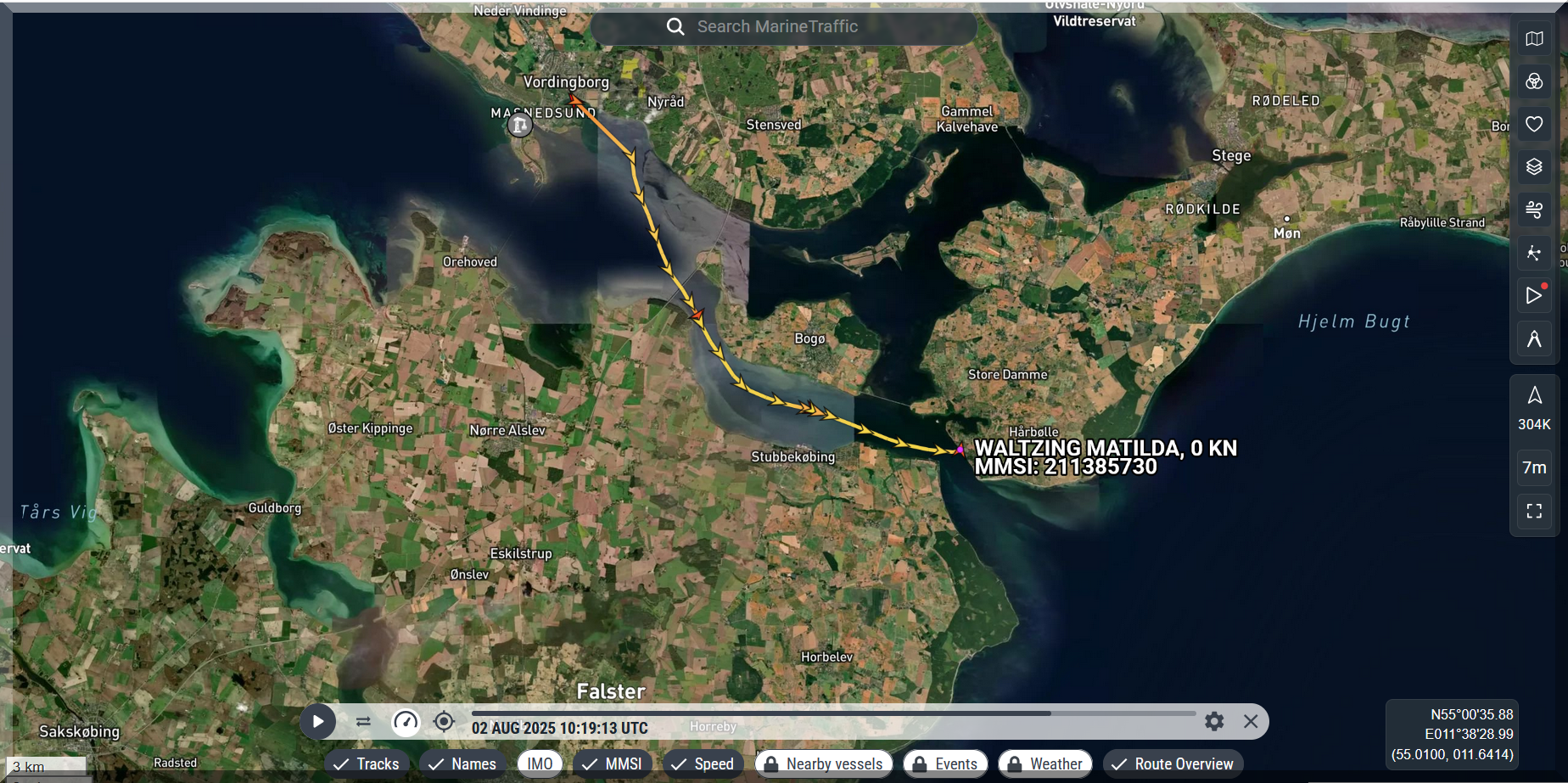Center map on vessel target icon
Screen dimensions: 1568x783
coord(444,722)
